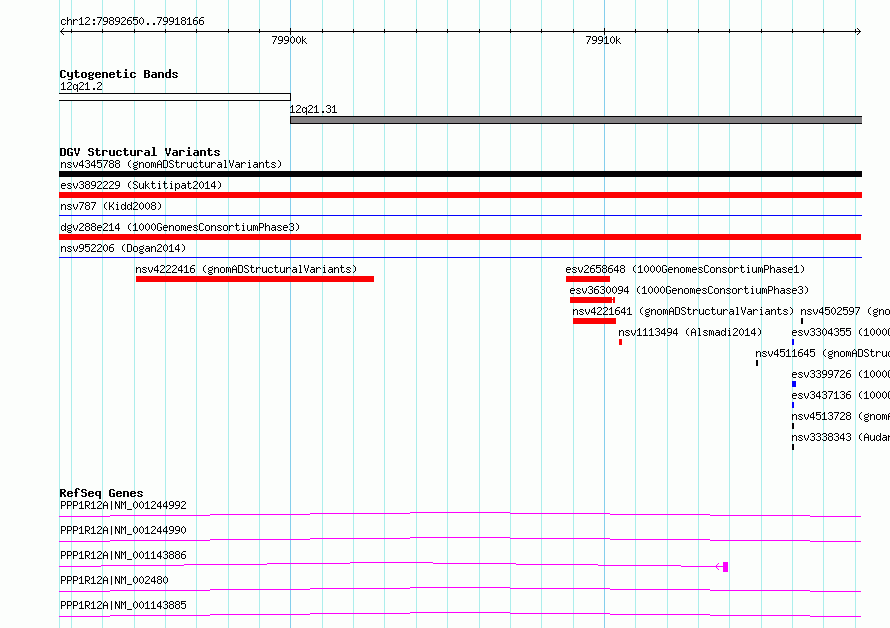Click the nsv4502597 variant label
890x628 pixels.
tap(845, 311)
